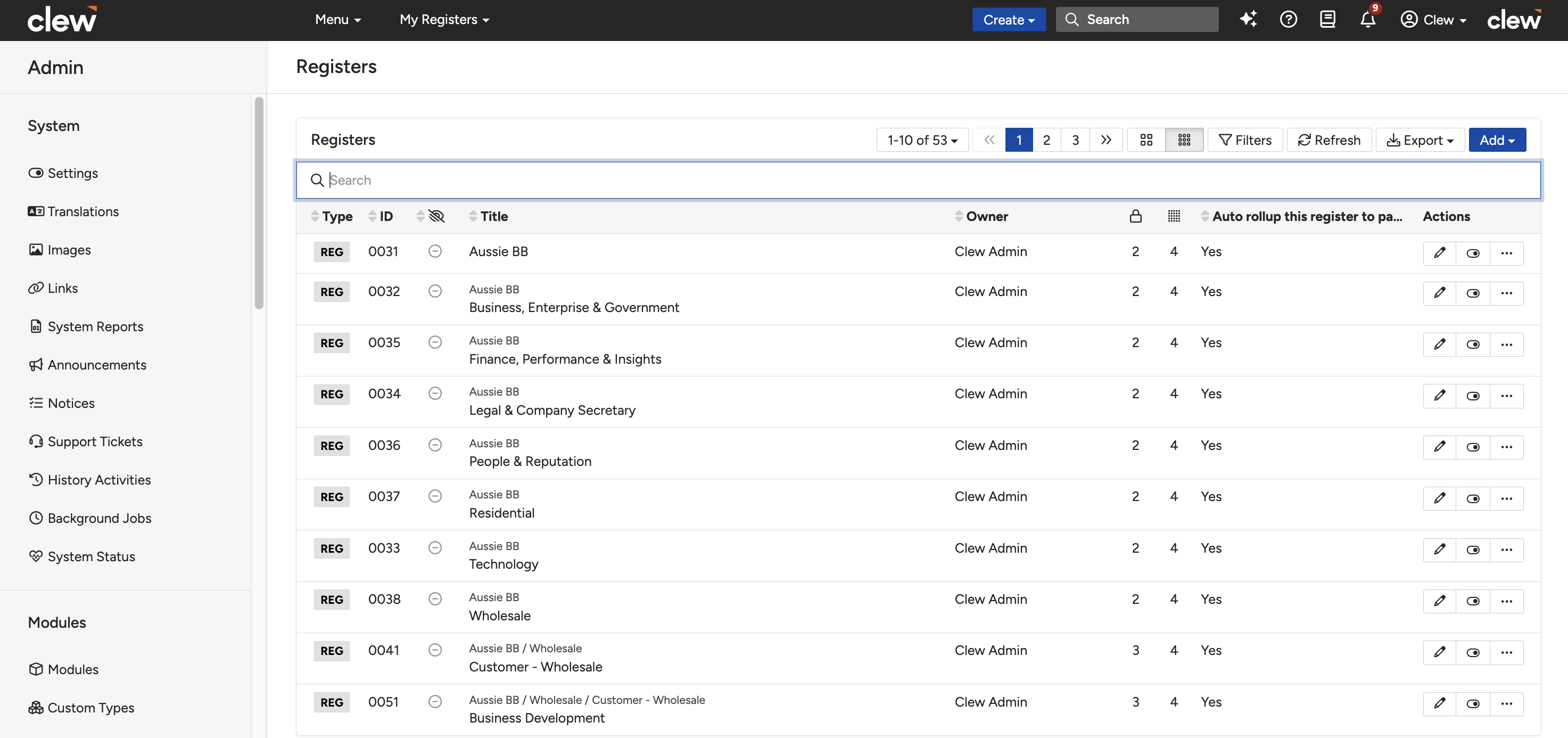Image resolution: width=1568 pixels, height=738 pixels.
Task: Sort the table by Owner column
Action: click(981, 216)
